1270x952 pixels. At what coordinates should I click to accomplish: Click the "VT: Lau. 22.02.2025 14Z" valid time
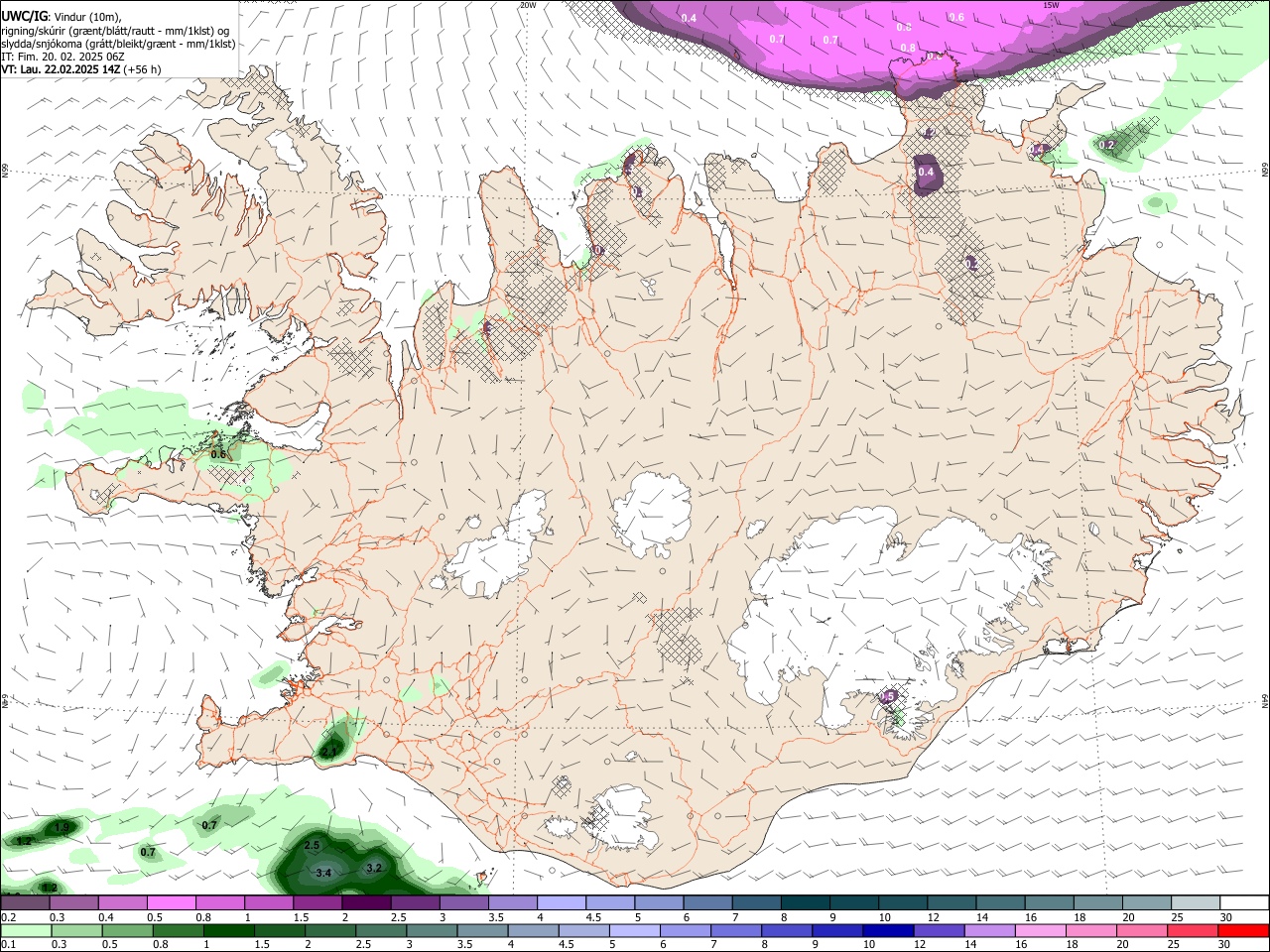click(x=61, y=69)
